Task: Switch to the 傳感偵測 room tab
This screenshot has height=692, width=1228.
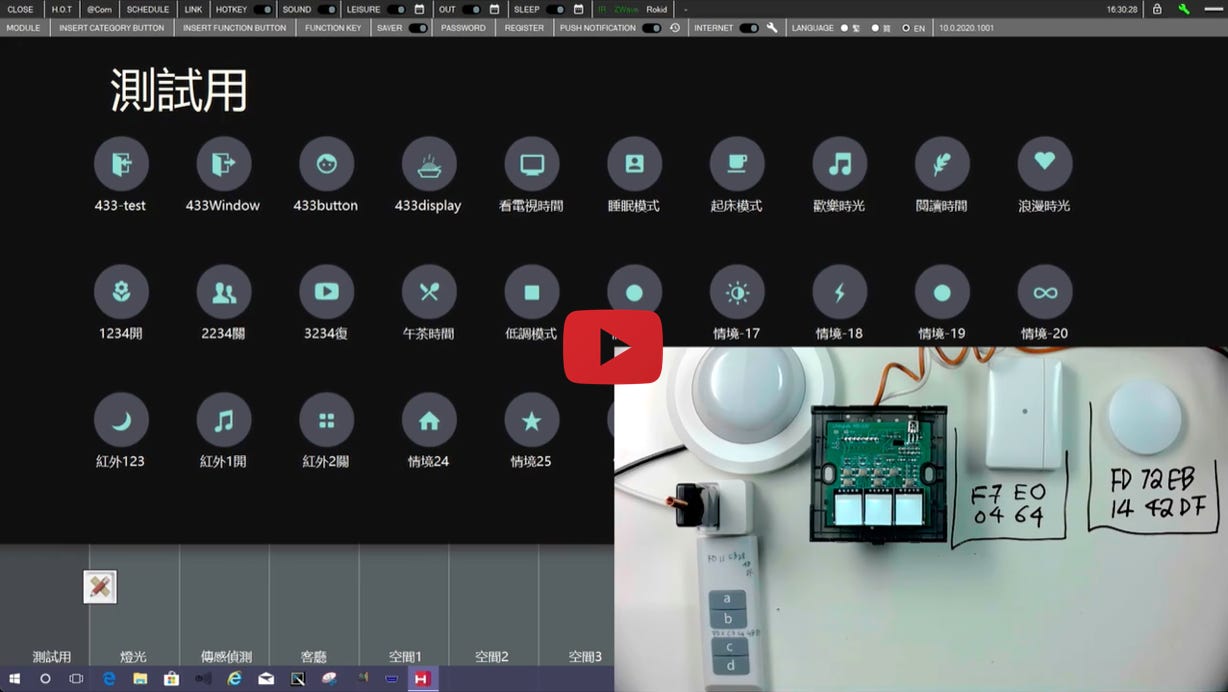Action: [225, 605]
